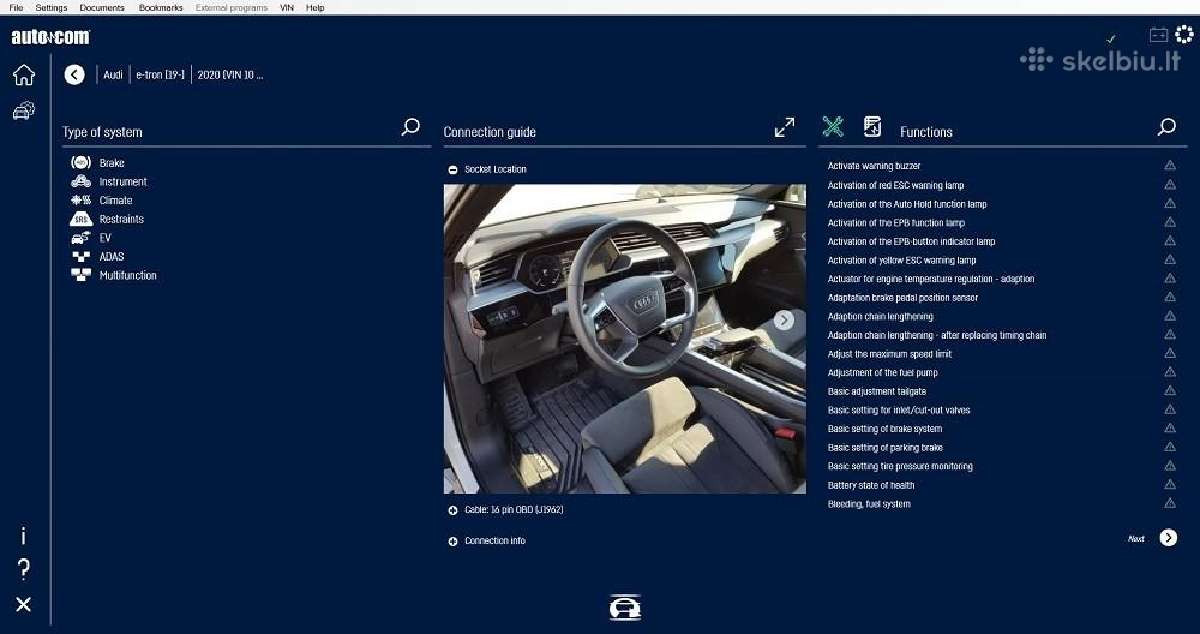1200x634 pixels.
Task: Open the help question mark icon
Action: pyautogui.click(x=23, y=570)
